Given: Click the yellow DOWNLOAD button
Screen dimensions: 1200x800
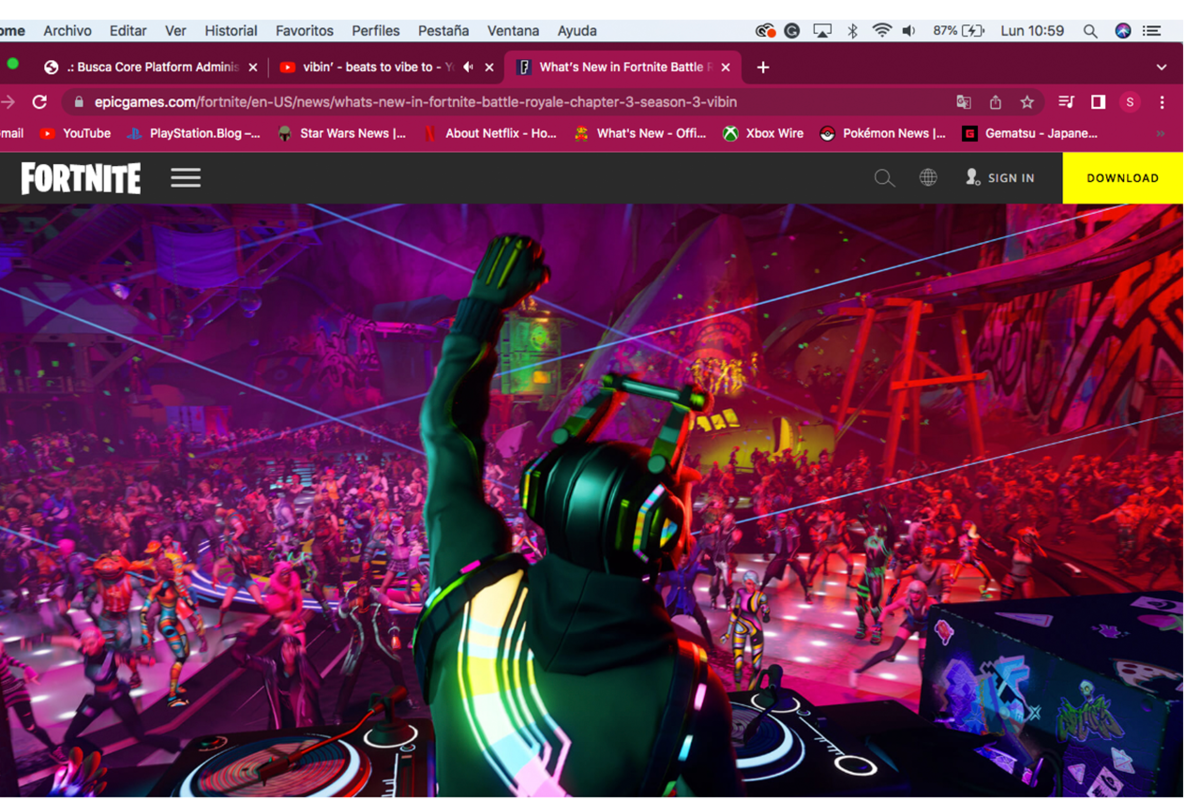Looking at the screenshot, I should (1122, 178).
